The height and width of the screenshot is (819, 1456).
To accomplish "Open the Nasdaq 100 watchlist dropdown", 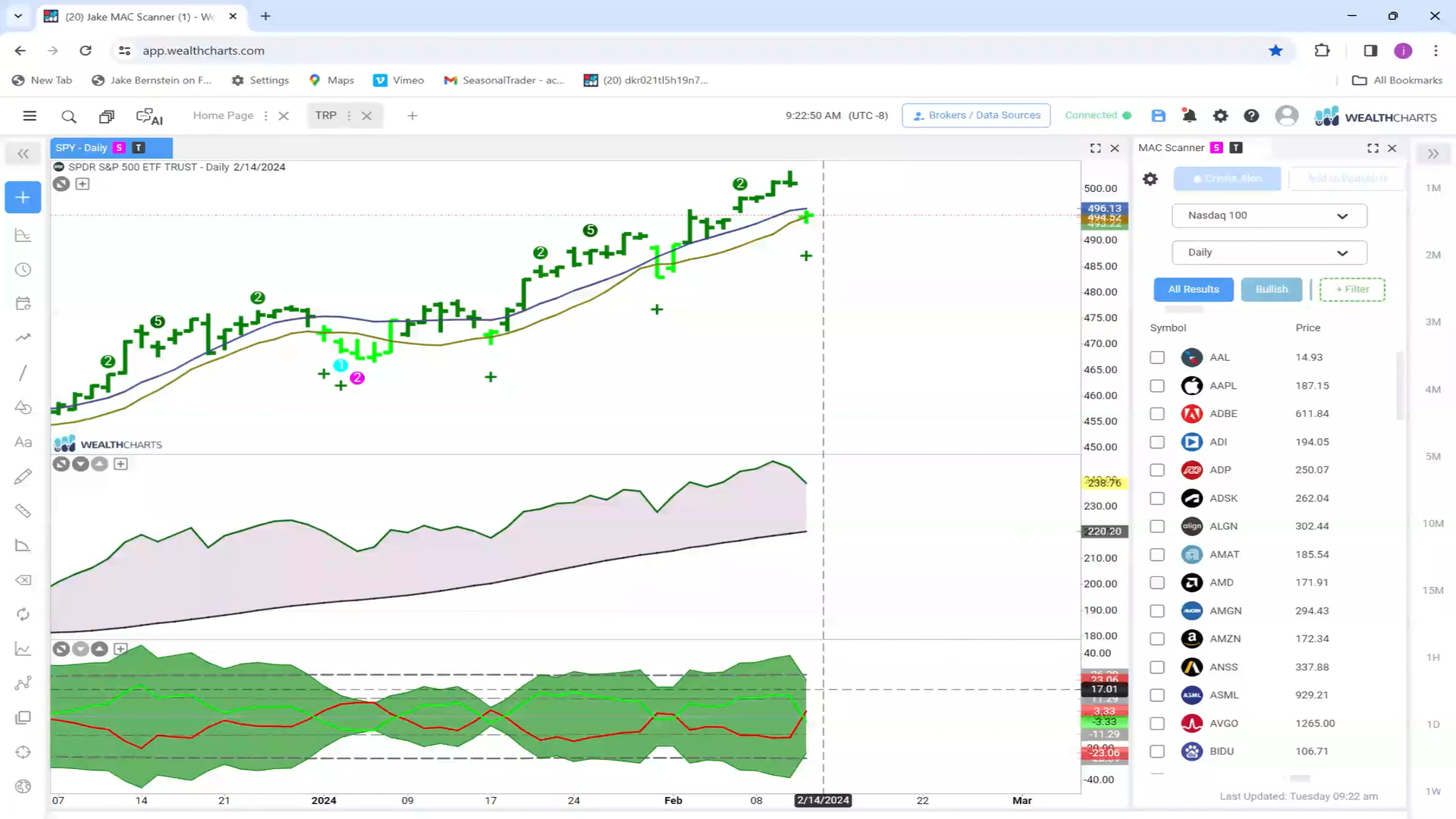I will click(1269, 215).
